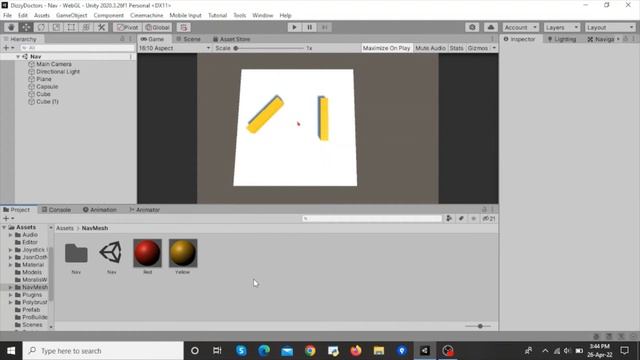The height and width of the screenshot is (360, 640).
Task: Toggle hidden packages visibility count
Action: click(x=489, y=219)
